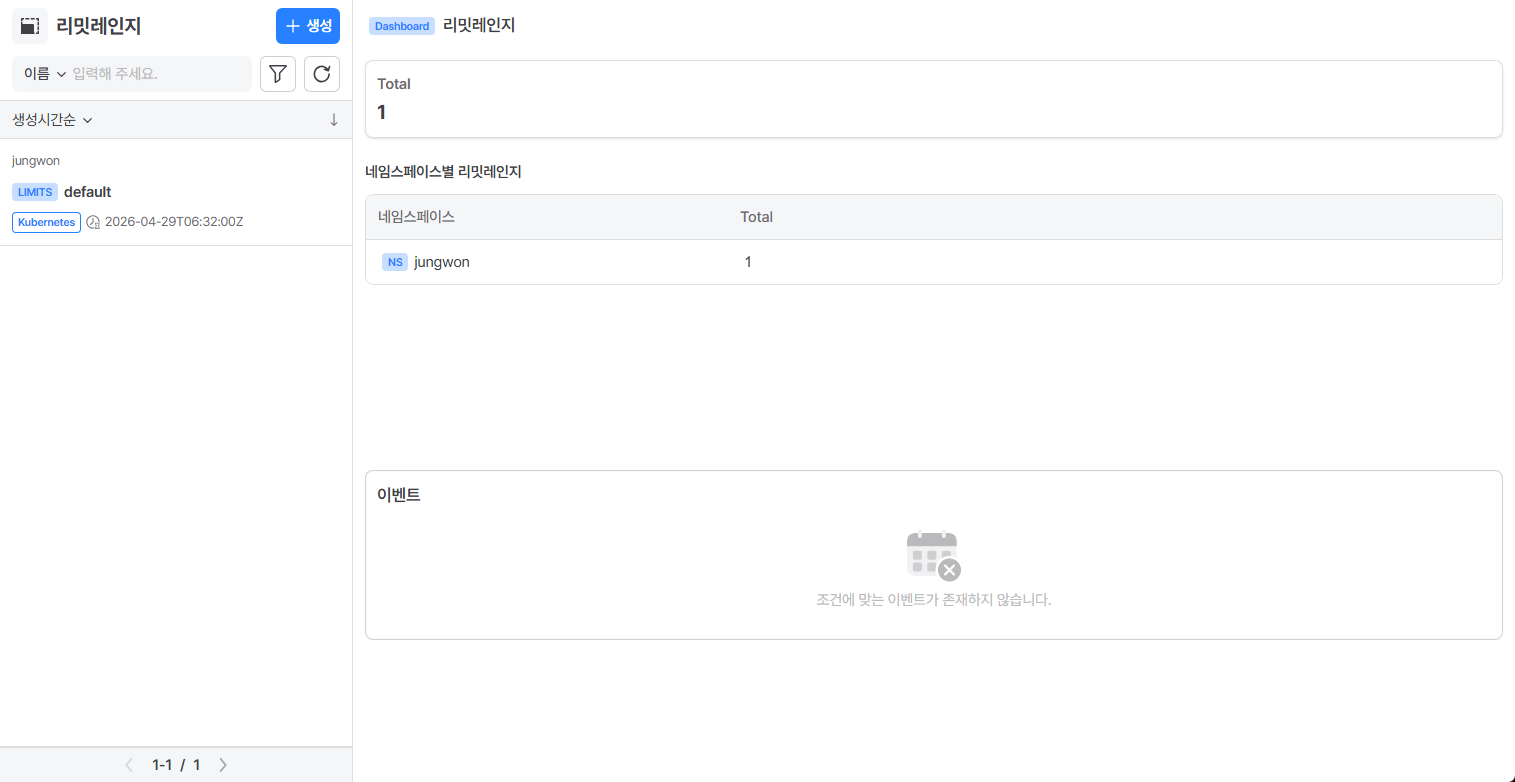
Task: Click the 조건에 맞는 이벤트가 존재하지 않습니다 message
Action: click(x=934, y=600)
